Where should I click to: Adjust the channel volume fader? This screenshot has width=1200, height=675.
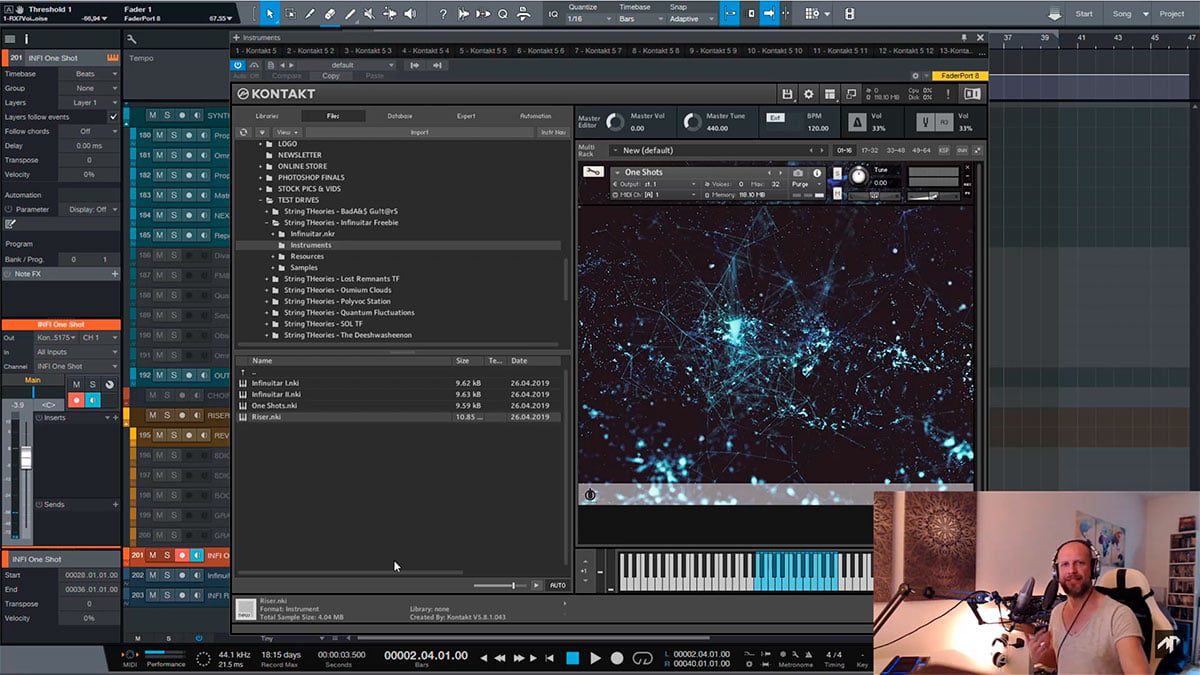[26, 458]
